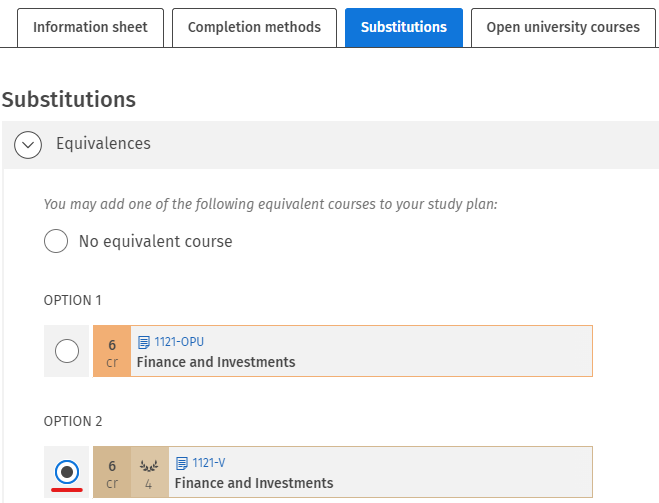The width and height of the screenshot is (659, 503).
Task: Click the laurel wreath icon in Option 2
Action: 149,465
